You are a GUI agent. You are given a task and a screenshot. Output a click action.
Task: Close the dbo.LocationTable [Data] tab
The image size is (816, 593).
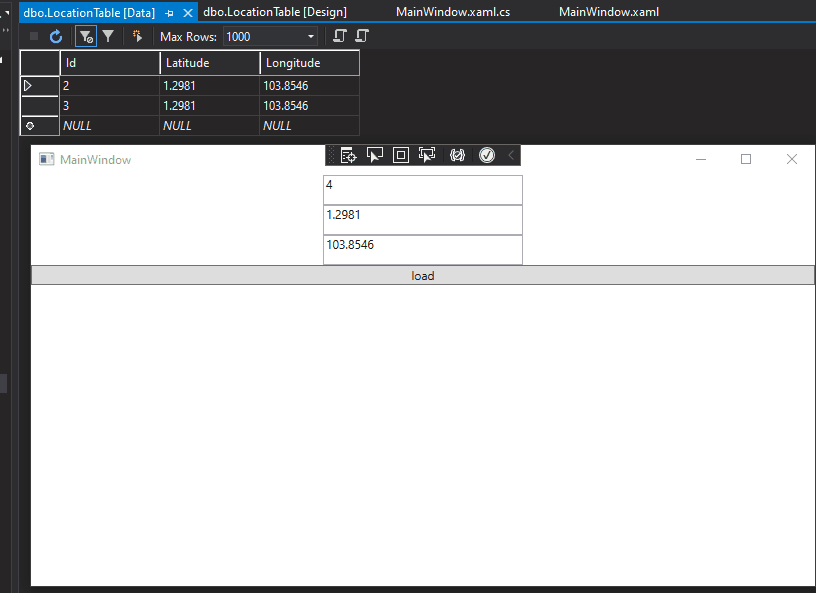pyautogui.click(x=188, y=13)
